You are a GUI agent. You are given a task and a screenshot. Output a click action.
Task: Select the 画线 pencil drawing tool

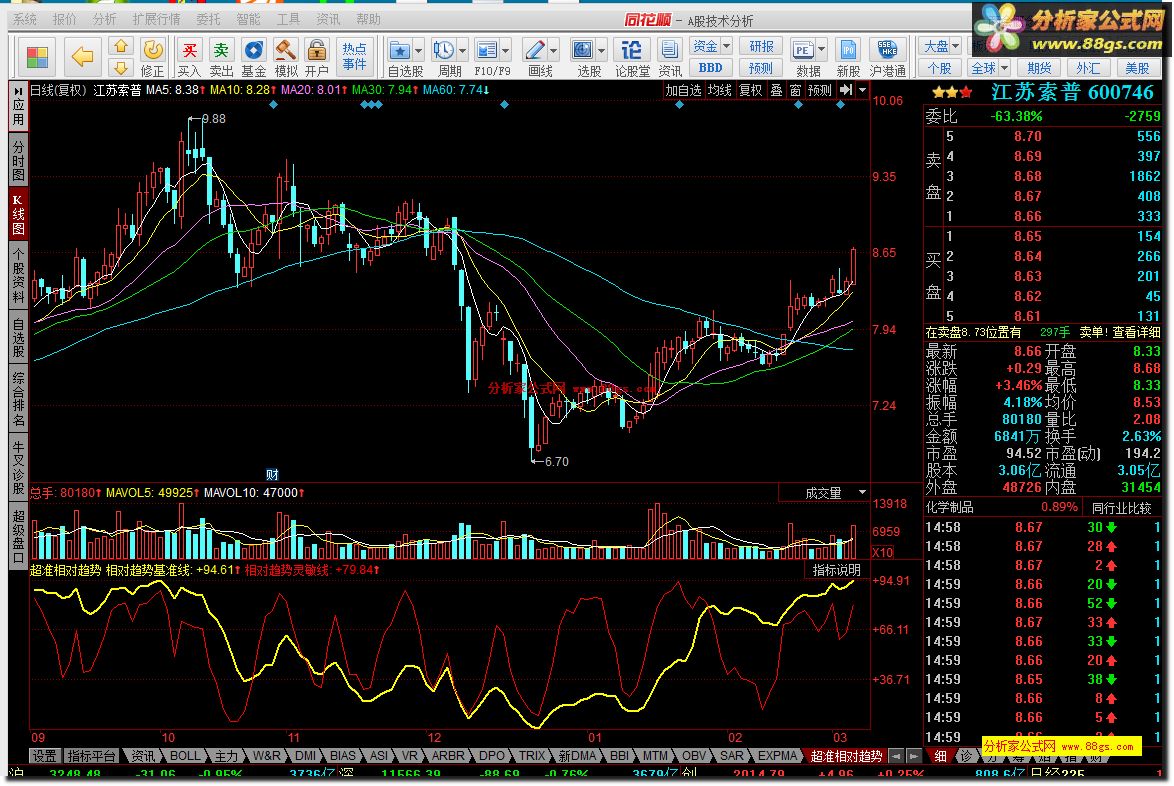click(535, 50)
